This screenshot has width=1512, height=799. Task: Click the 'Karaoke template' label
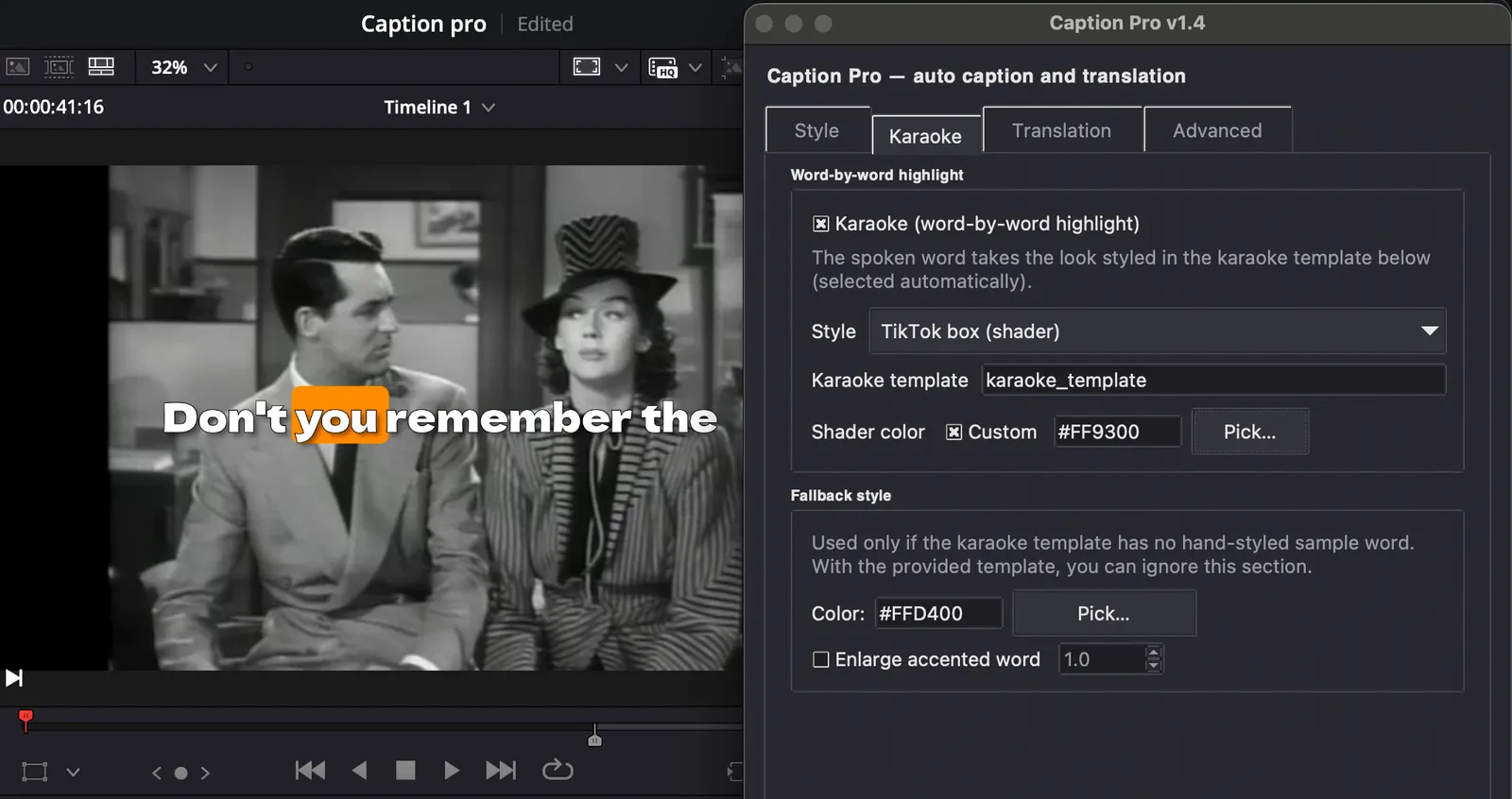click(x=889, y=380)
